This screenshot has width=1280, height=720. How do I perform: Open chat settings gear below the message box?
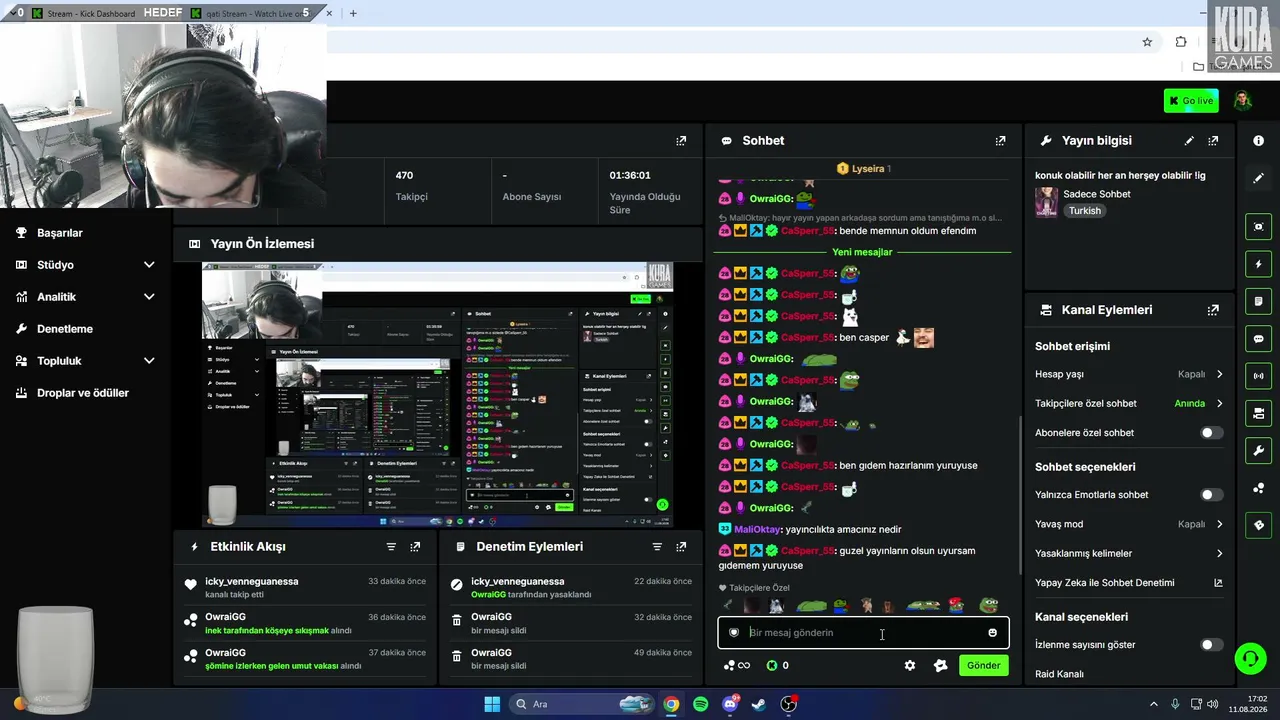pos(910,665)
